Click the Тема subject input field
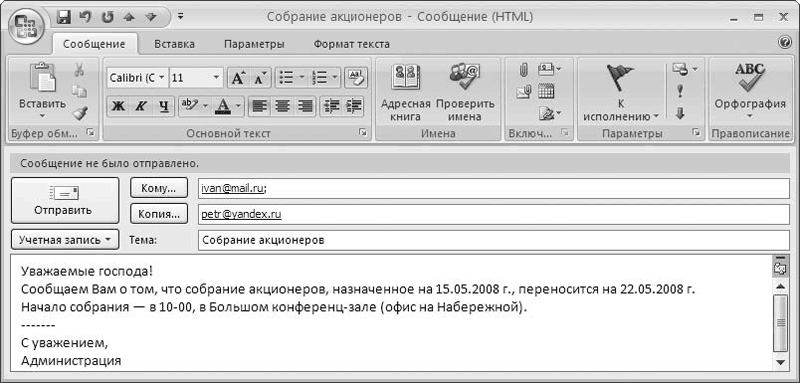800x383 pixels. click(494, 240)
